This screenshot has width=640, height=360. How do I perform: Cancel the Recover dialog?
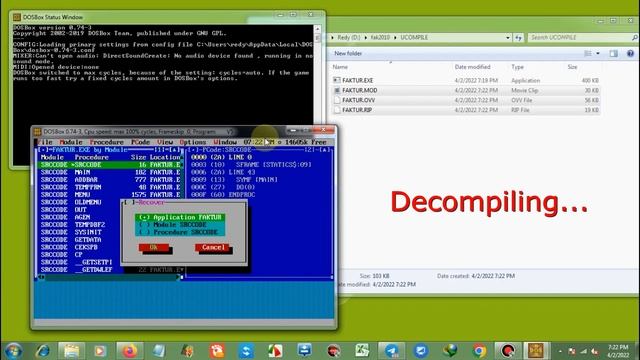(213, 247)
